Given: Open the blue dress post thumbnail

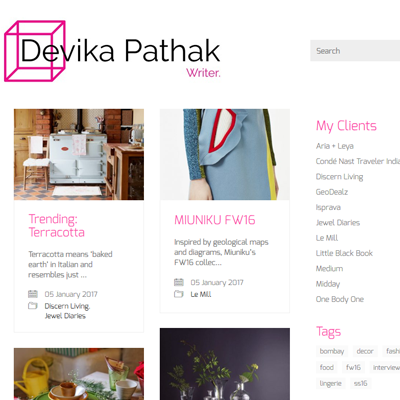Looking at the screenshot, I should [225, 154].
